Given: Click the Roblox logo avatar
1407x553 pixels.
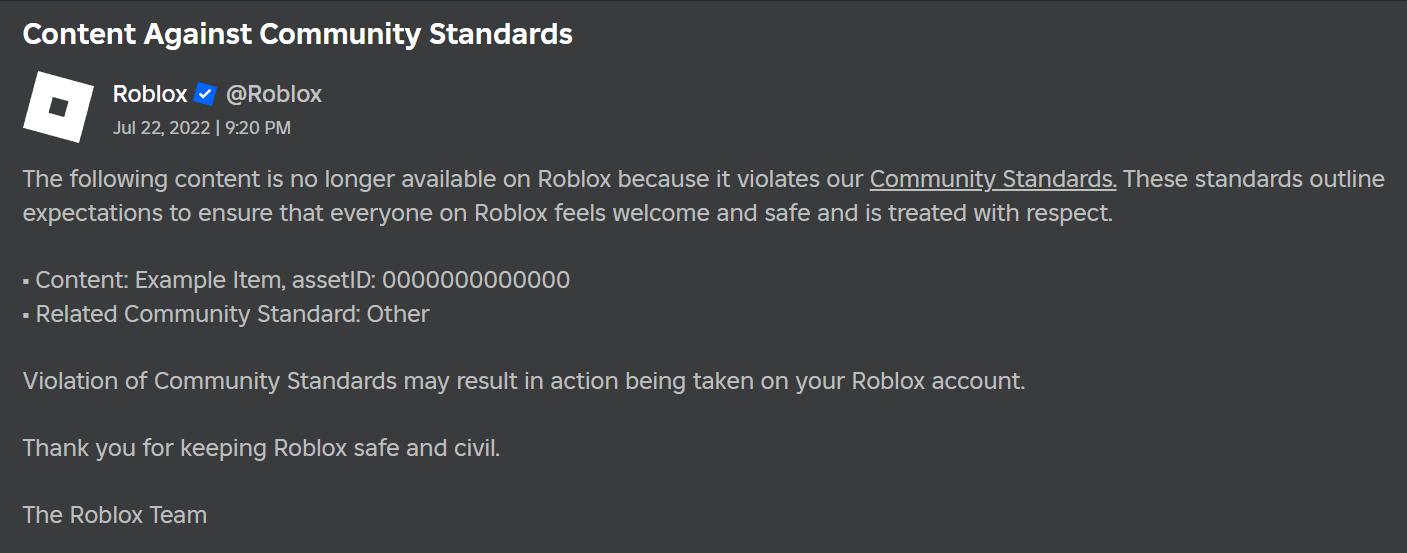Looking at the screenshot, I should pyautogui.click(x=58, y=106).
